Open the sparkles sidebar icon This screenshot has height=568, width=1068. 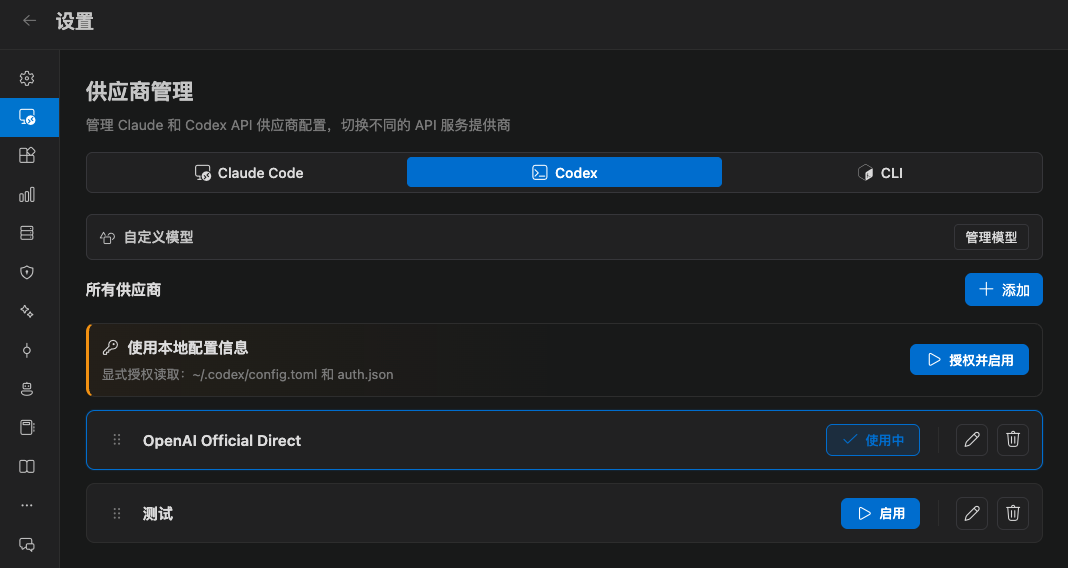click(x=27, y=311)
